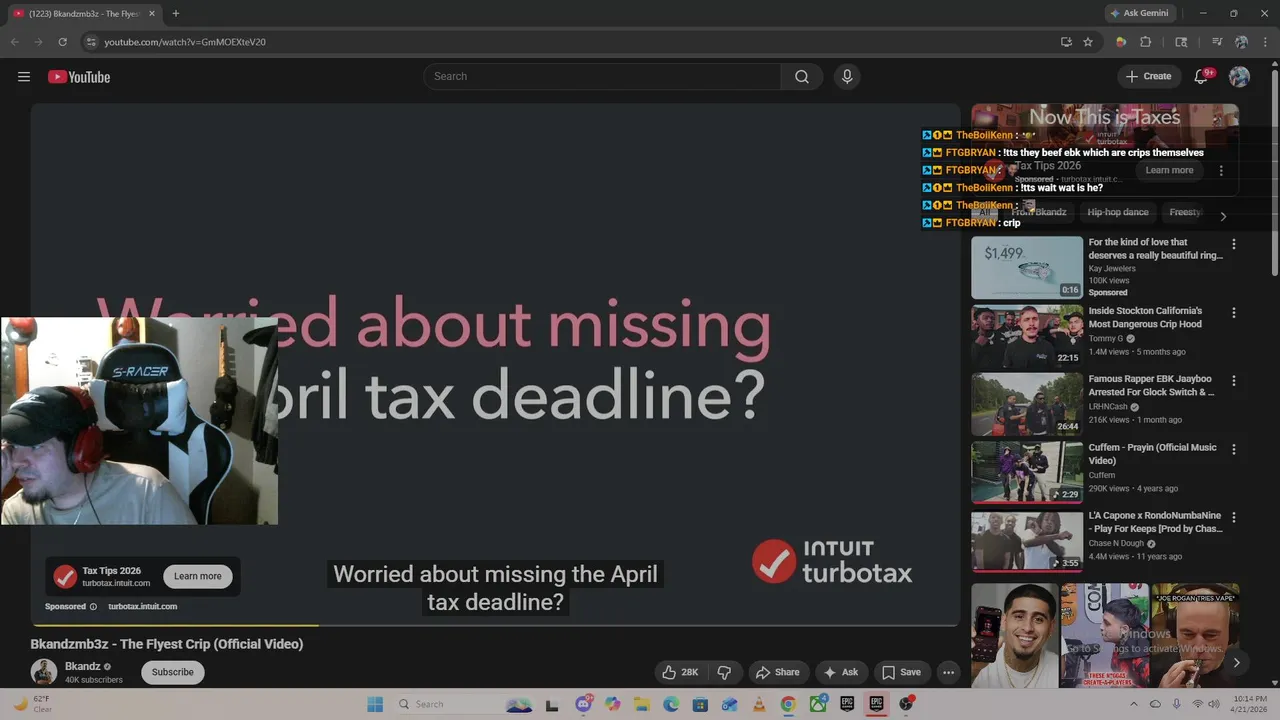1280x720 pixels.
Task: Open Chrome three-dot menu
Action: click(1264, 42)
